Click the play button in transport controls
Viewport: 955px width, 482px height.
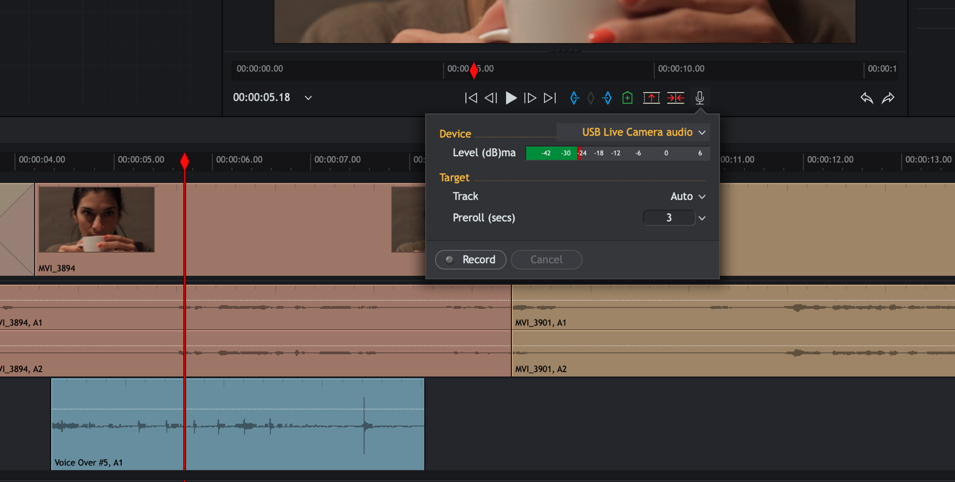(x=511, y=98)
